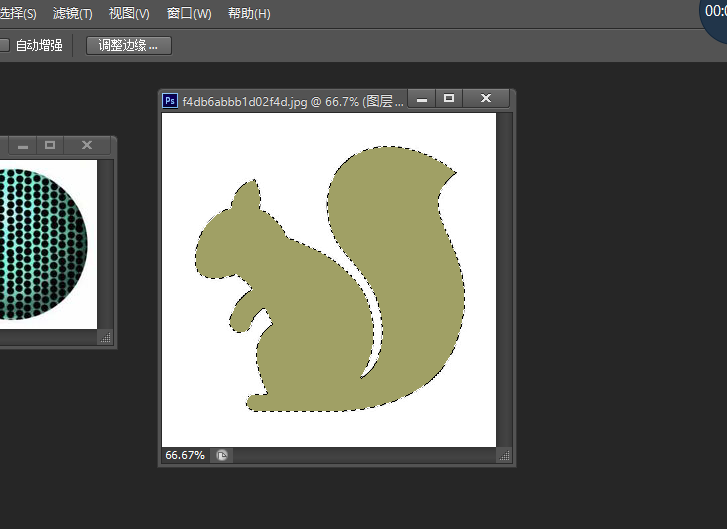This screenshot has height=529, width=727.
Task: Click the 66.67% zoom level field
Action: click(x=185, y=455)
